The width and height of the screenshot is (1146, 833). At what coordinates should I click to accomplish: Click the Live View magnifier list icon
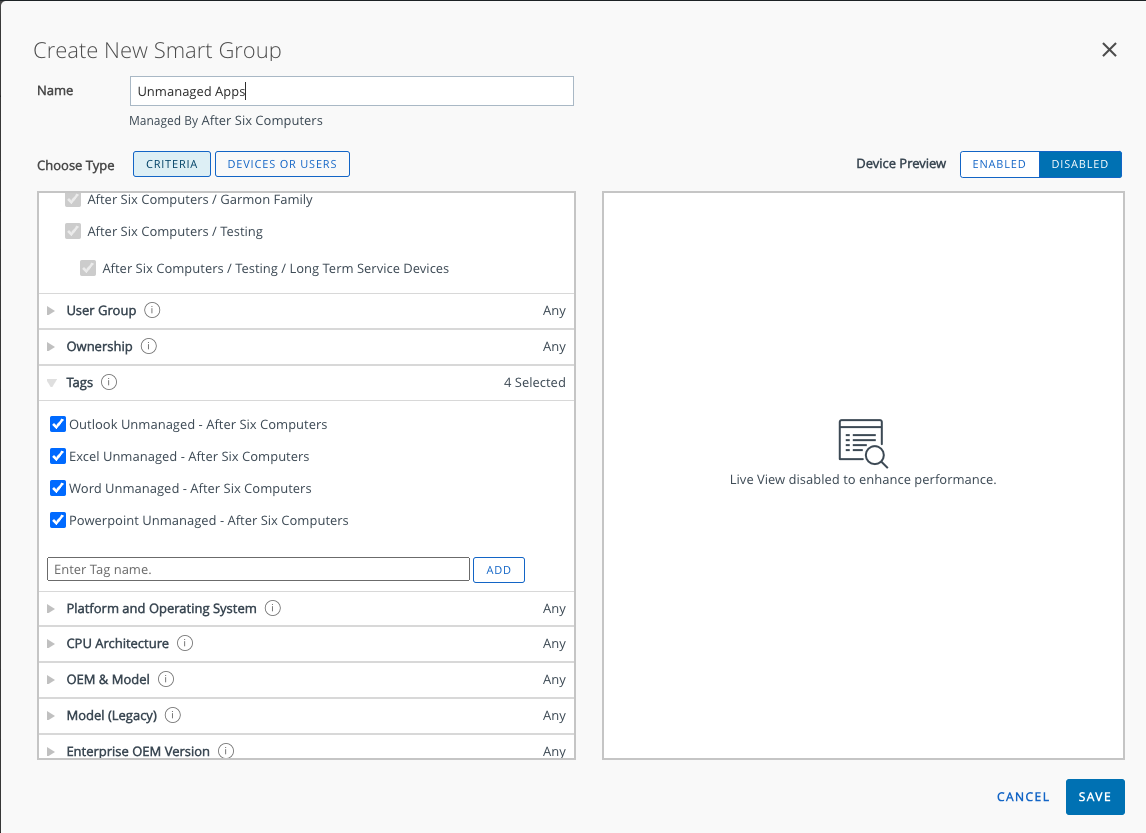click(862, 443)
